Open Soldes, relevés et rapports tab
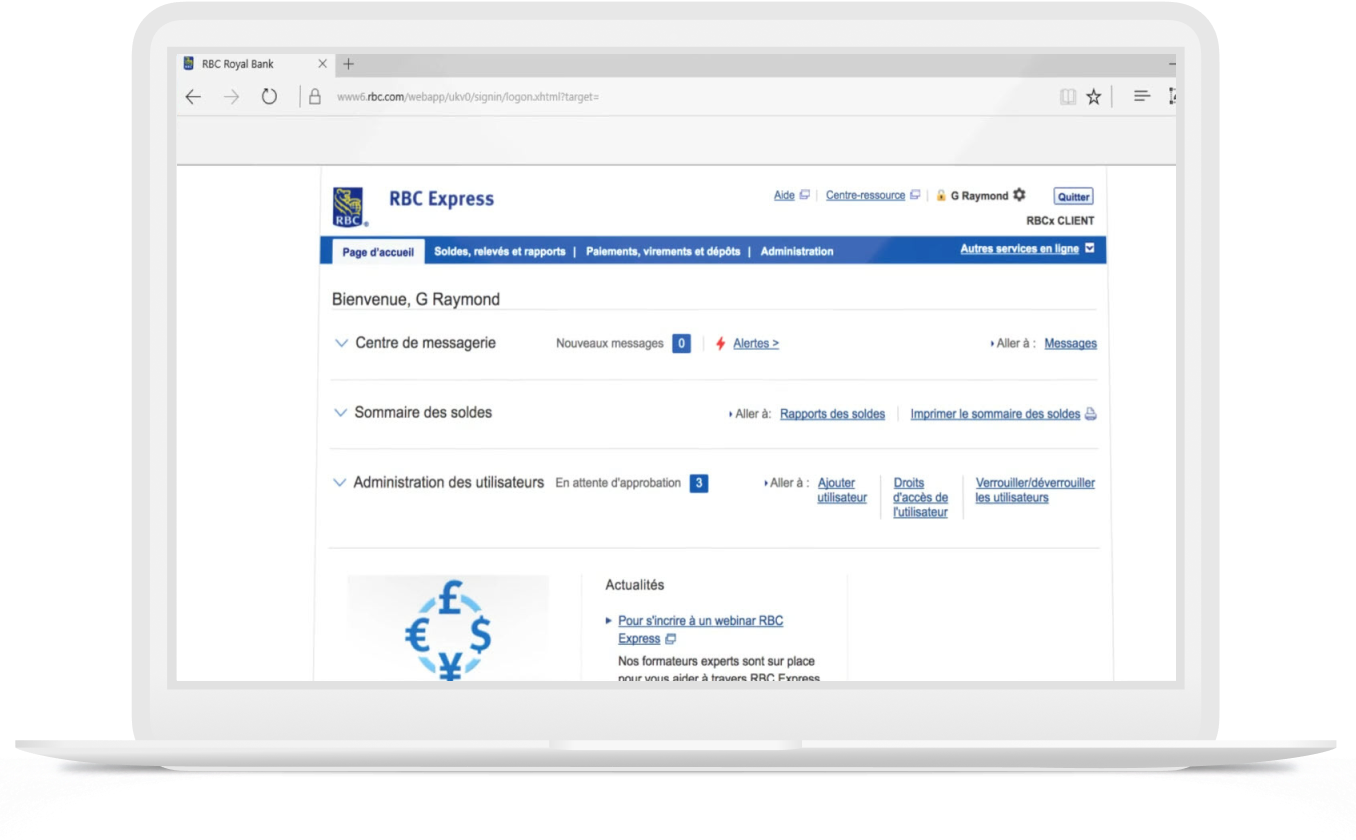Viewport: 1356px width, 840px height. (499, 252)
